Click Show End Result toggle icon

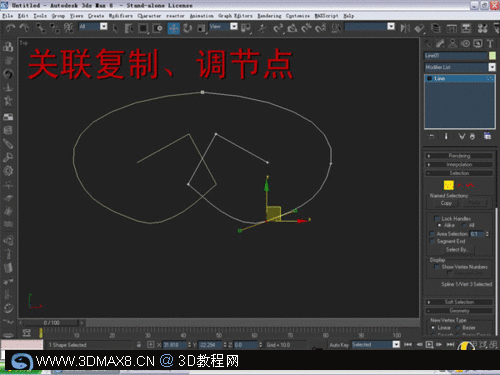coord(446,136)
